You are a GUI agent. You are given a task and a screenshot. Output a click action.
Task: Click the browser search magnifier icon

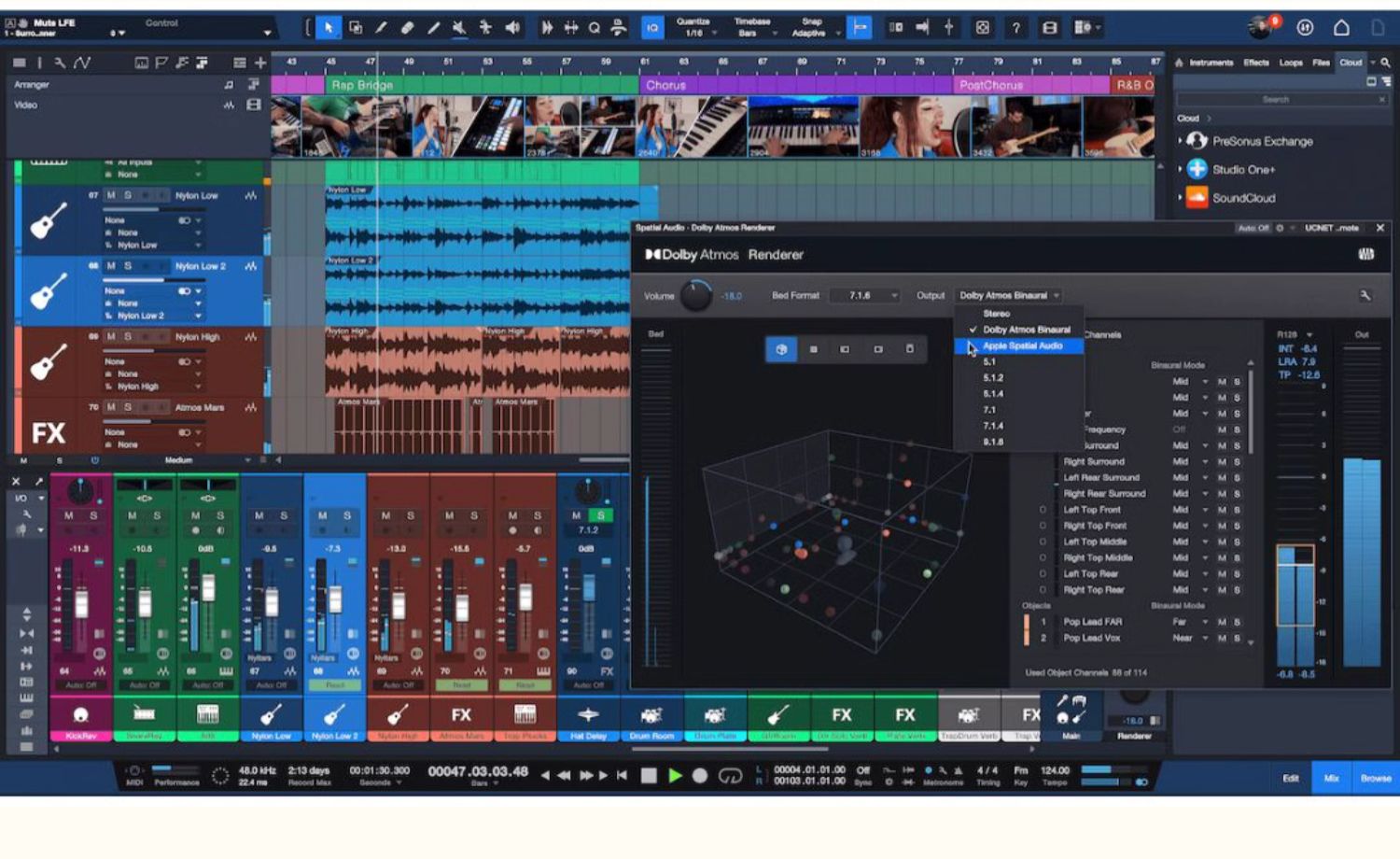coord(1385,63)
